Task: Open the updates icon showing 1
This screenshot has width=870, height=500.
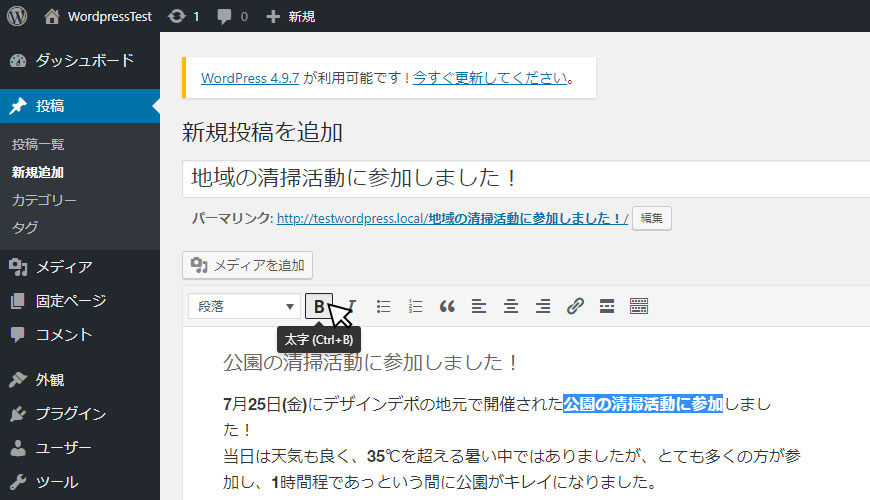Action: (x=184, y=17)
